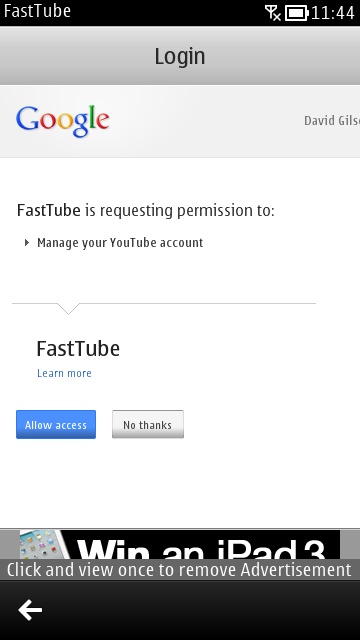Tap the 11:44 clock

333,13
